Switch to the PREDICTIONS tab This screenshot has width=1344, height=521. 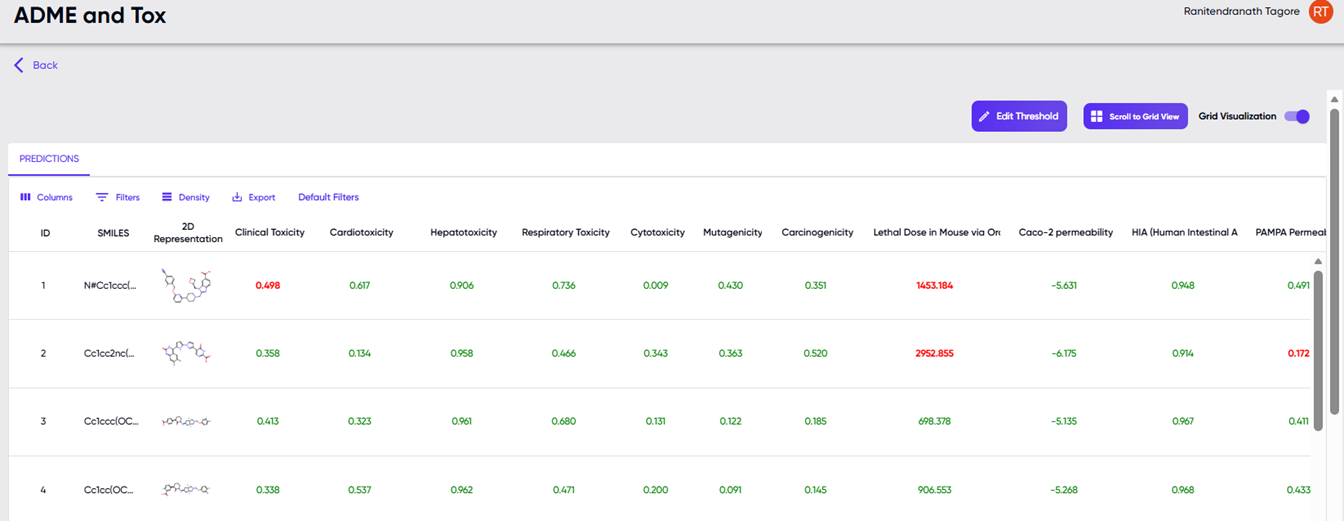[49, 159]
